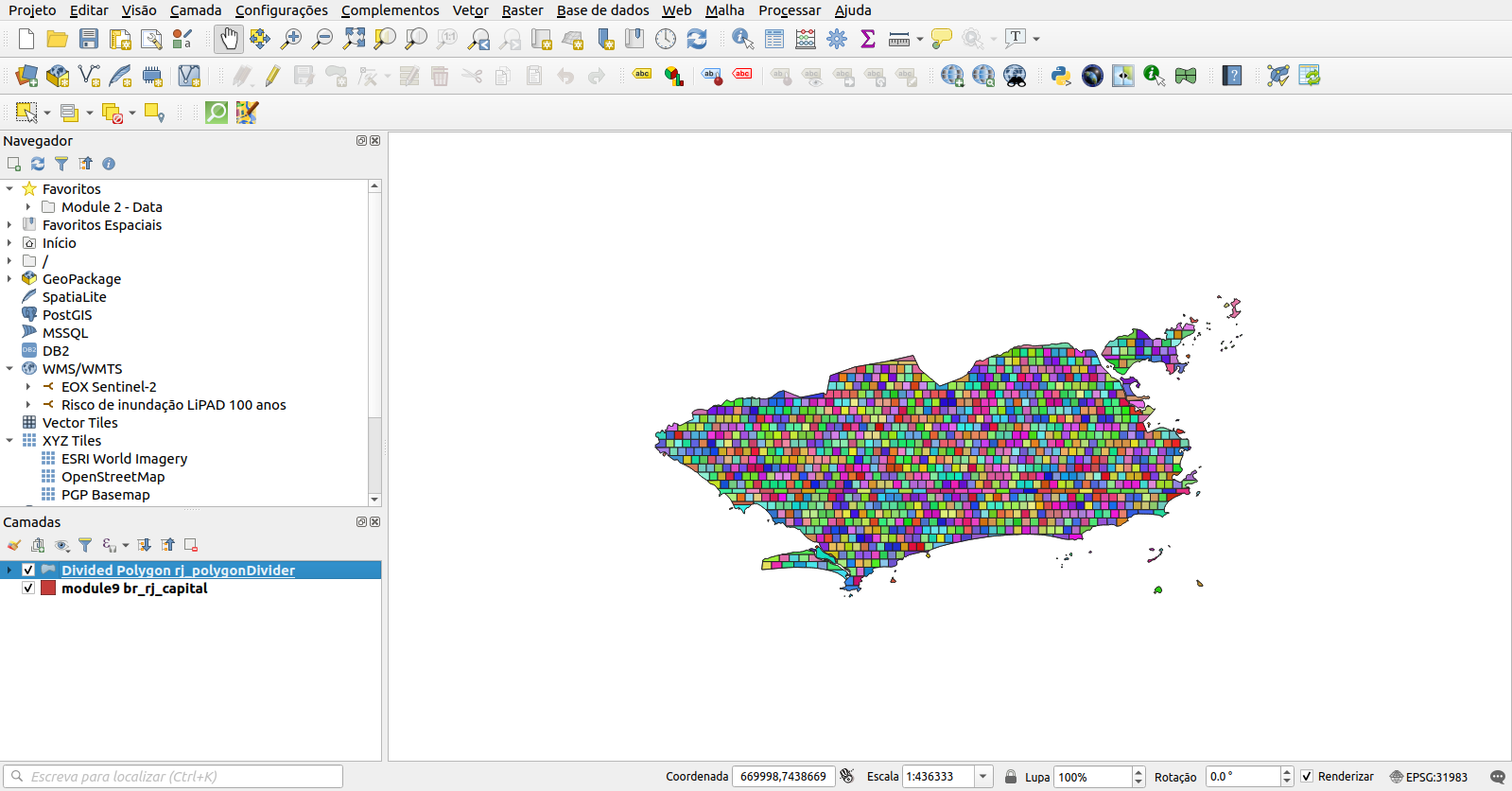Toggle the scale lock padlock icon
Viewport: 1512px width, 791px height.
tap(1011, 777)
